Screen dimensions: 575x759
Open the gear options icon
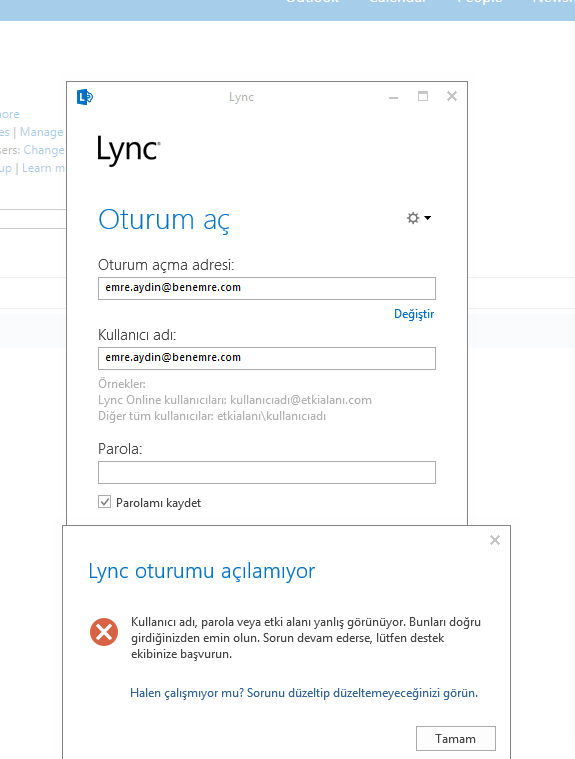(413, 218)
